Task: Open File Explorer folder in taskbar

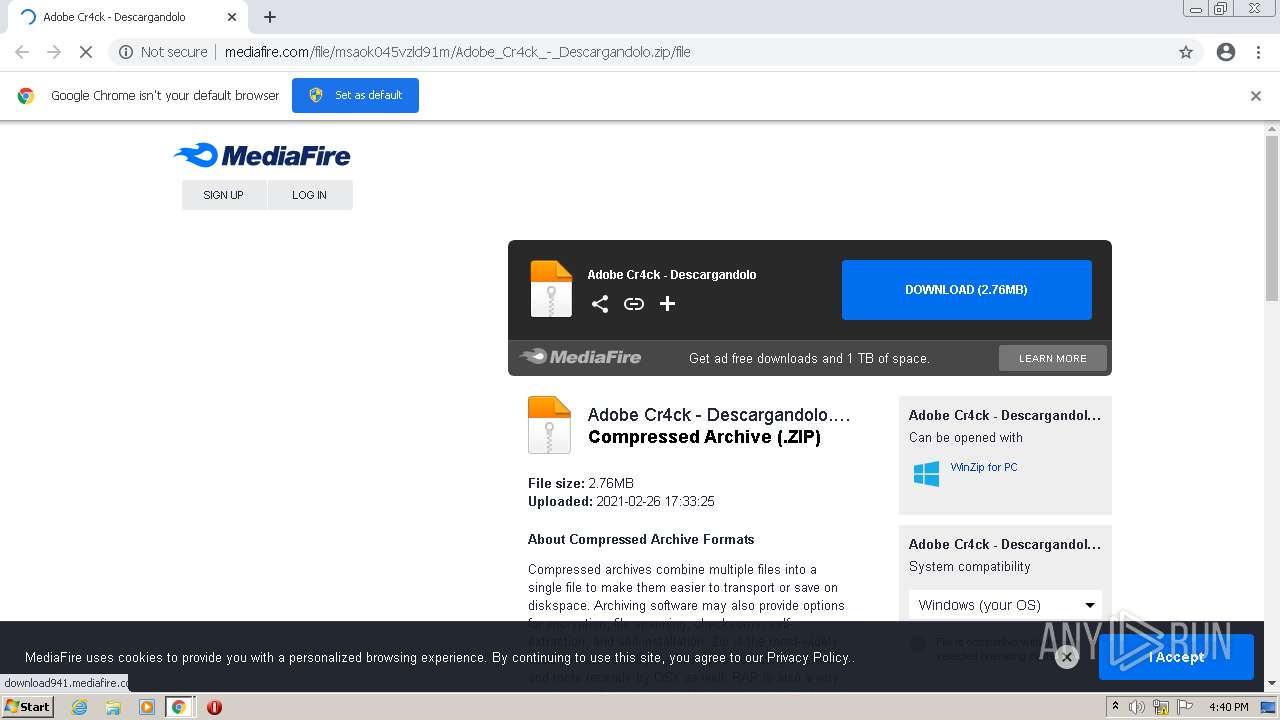Action: point(113,707)
